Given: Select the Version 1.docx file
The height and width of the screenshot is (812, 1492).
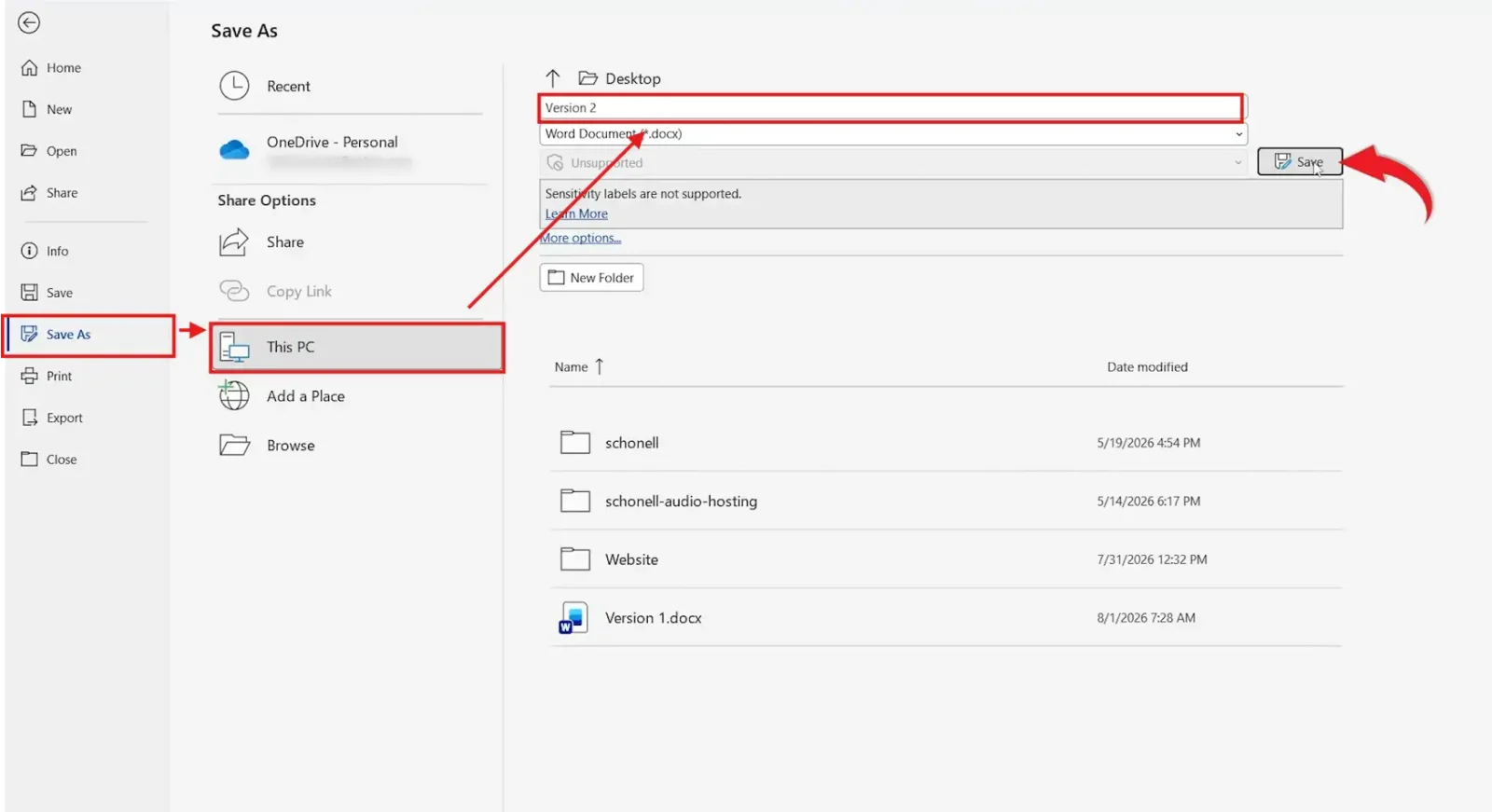Looking at the screenshot, I should coord(946,618).
